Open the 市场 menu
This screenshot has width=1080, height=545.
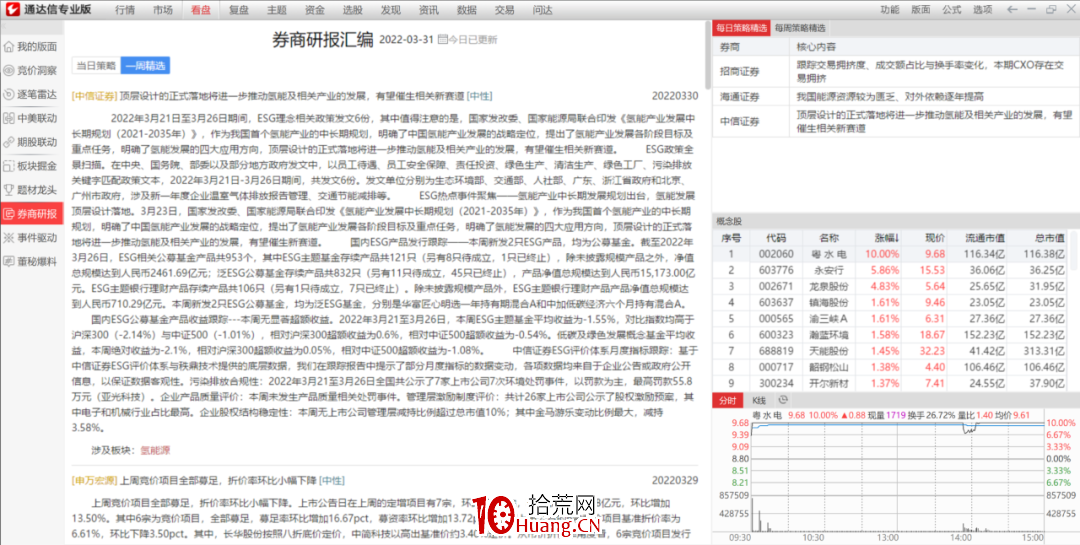[x=163, y=10]
